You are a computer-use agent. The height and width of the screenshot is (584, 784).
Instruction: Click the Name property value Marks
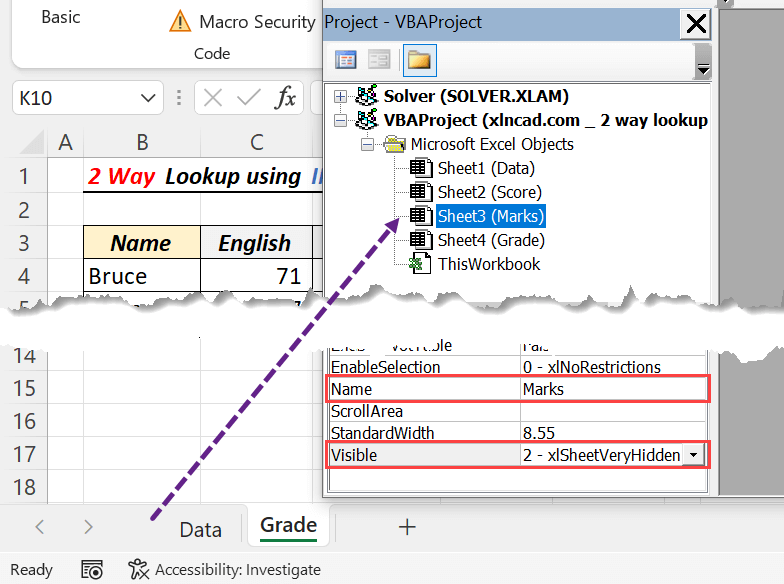[614, 389]
